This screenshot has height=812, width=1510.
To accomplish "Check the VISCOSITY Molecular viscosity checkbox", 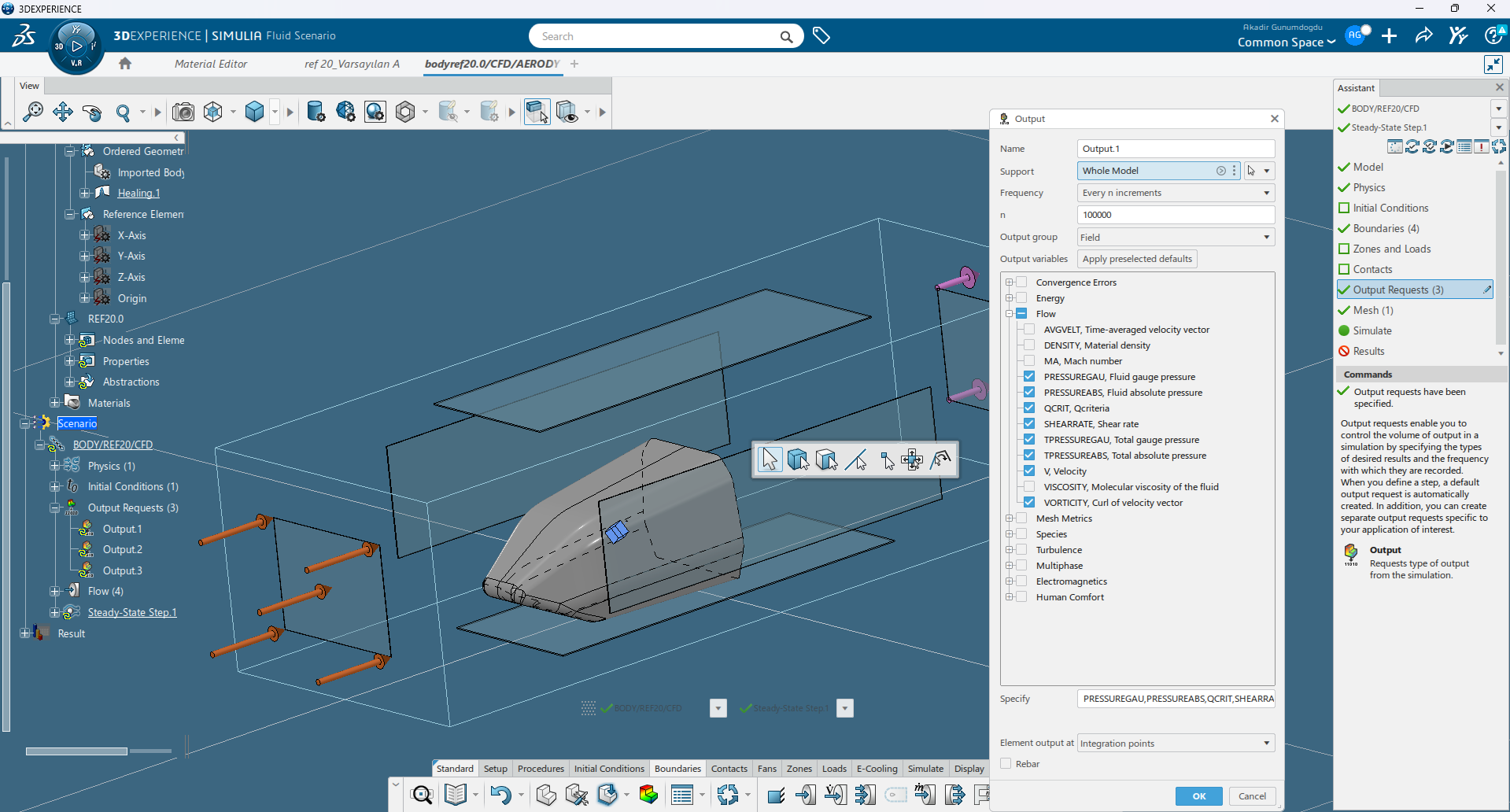I will [1029, 487].
